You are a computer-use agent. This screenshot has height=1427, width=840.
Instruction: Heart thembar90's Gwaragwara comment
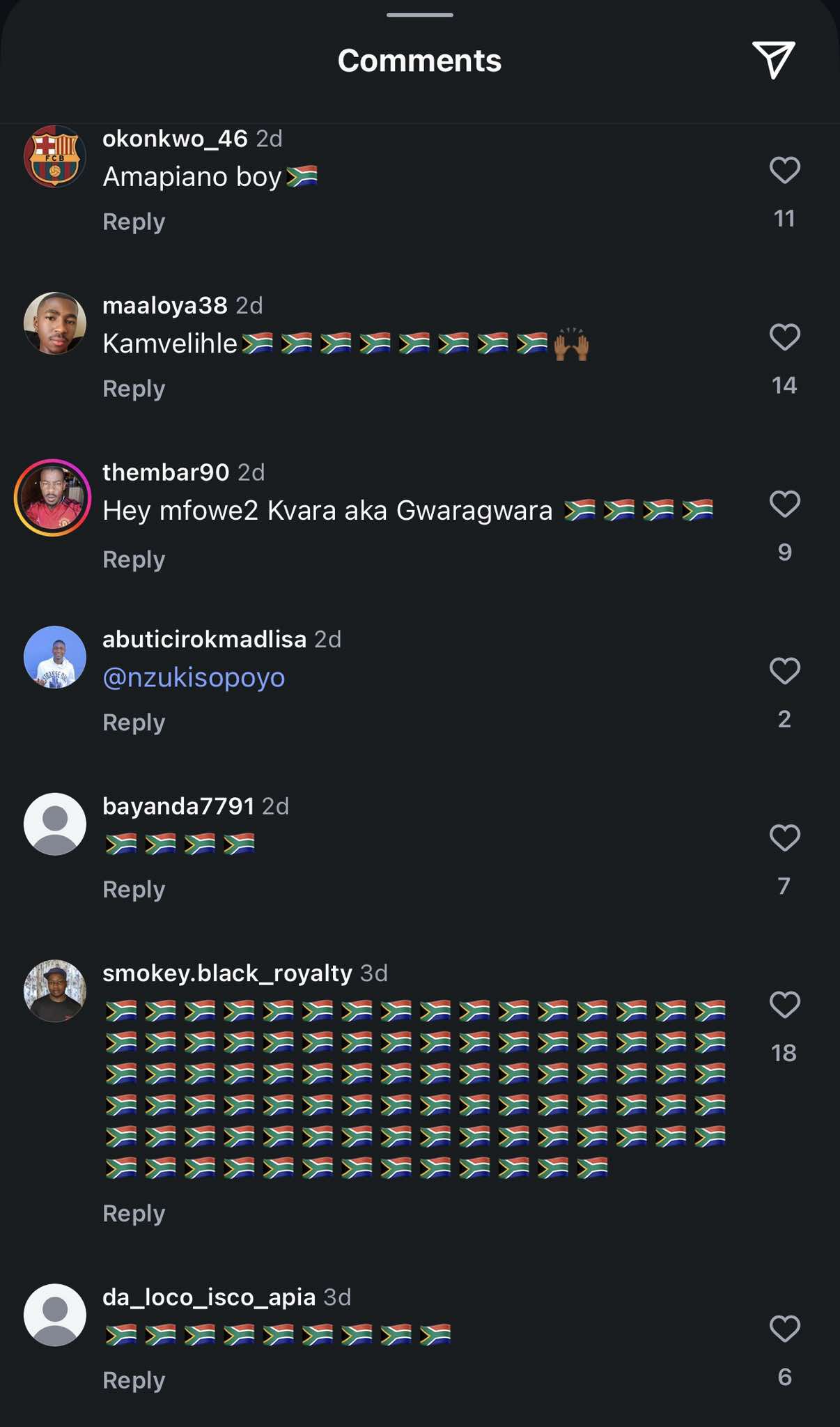(x=784, y=504)
